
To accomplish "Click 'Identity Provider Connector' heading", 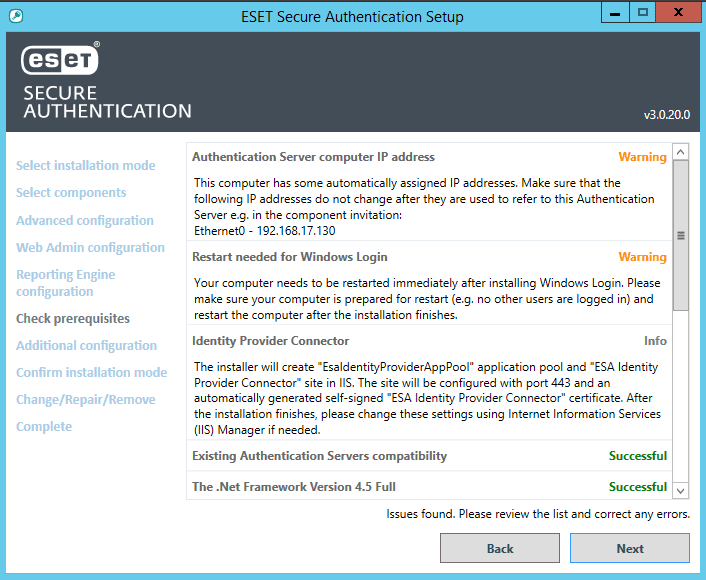I will (270, 341).
